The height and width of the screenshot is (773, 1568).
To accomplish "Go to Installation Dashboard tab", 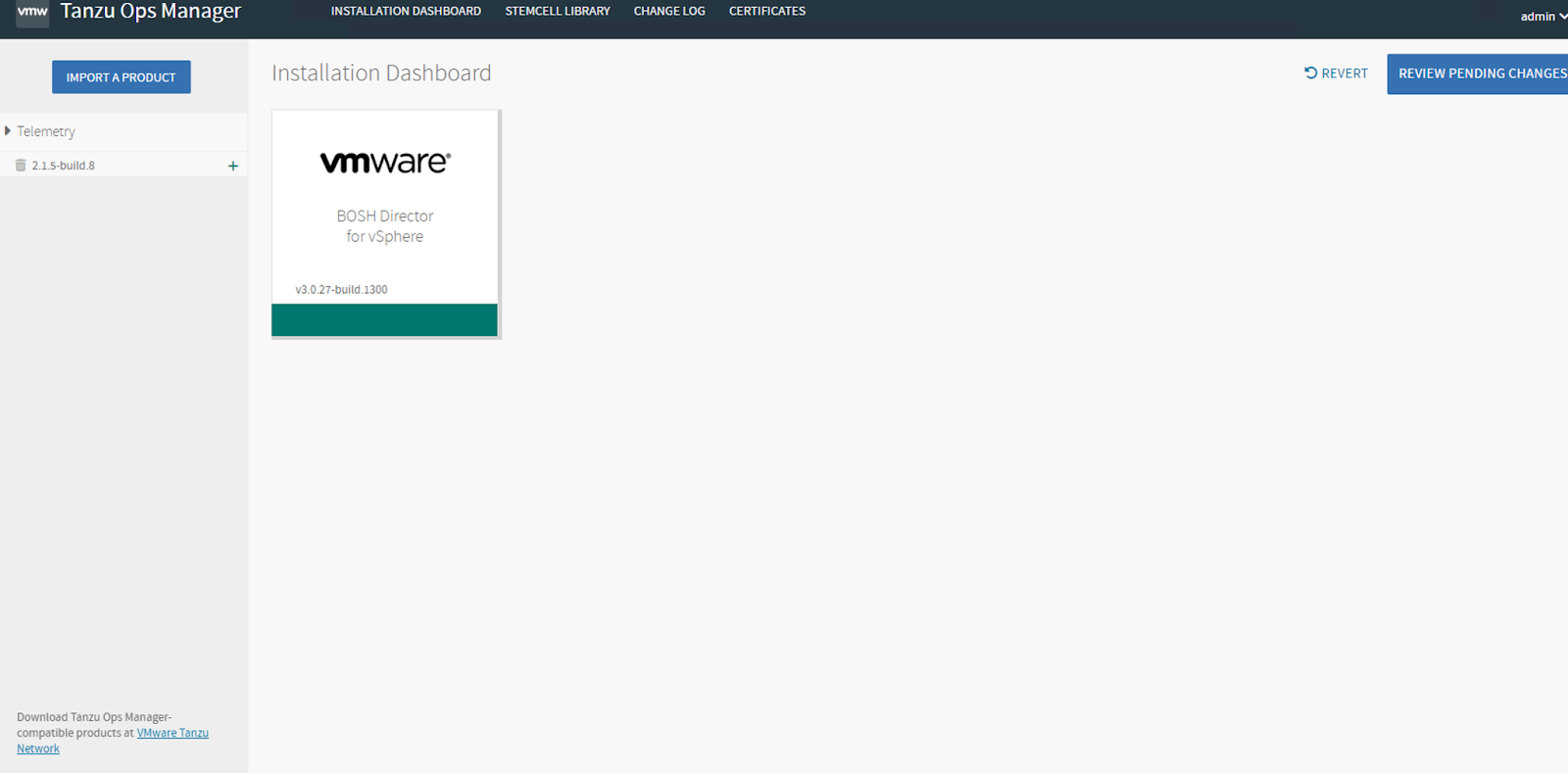I will (406, 12).
